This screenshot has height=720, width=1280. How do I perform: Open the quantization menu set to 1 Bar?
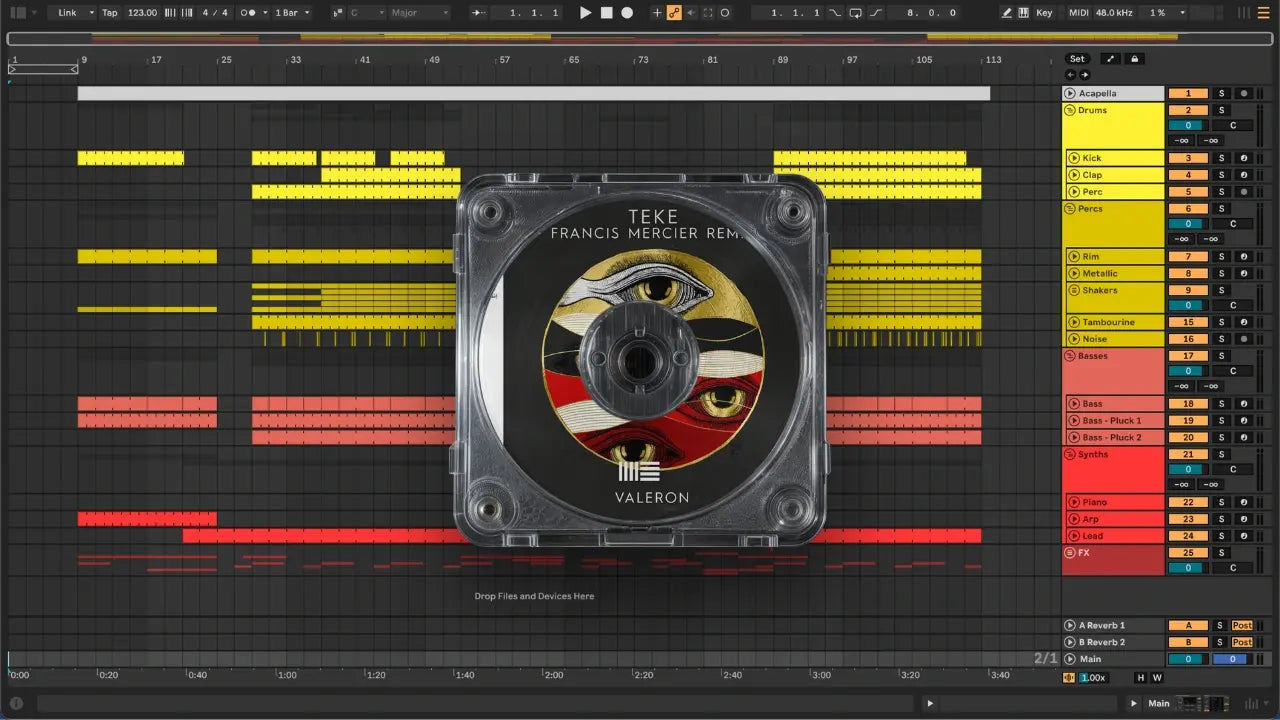pos(292,13)
